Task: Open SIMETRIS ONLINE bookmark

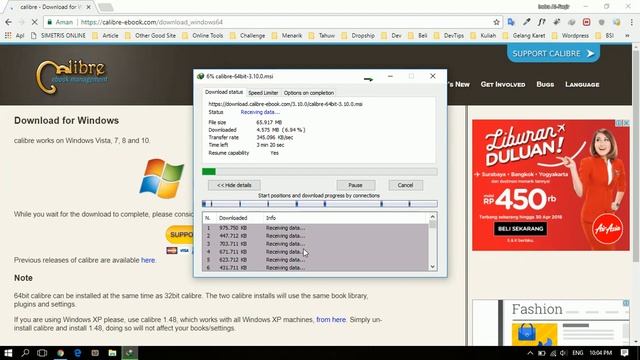Action: point(58,36)
